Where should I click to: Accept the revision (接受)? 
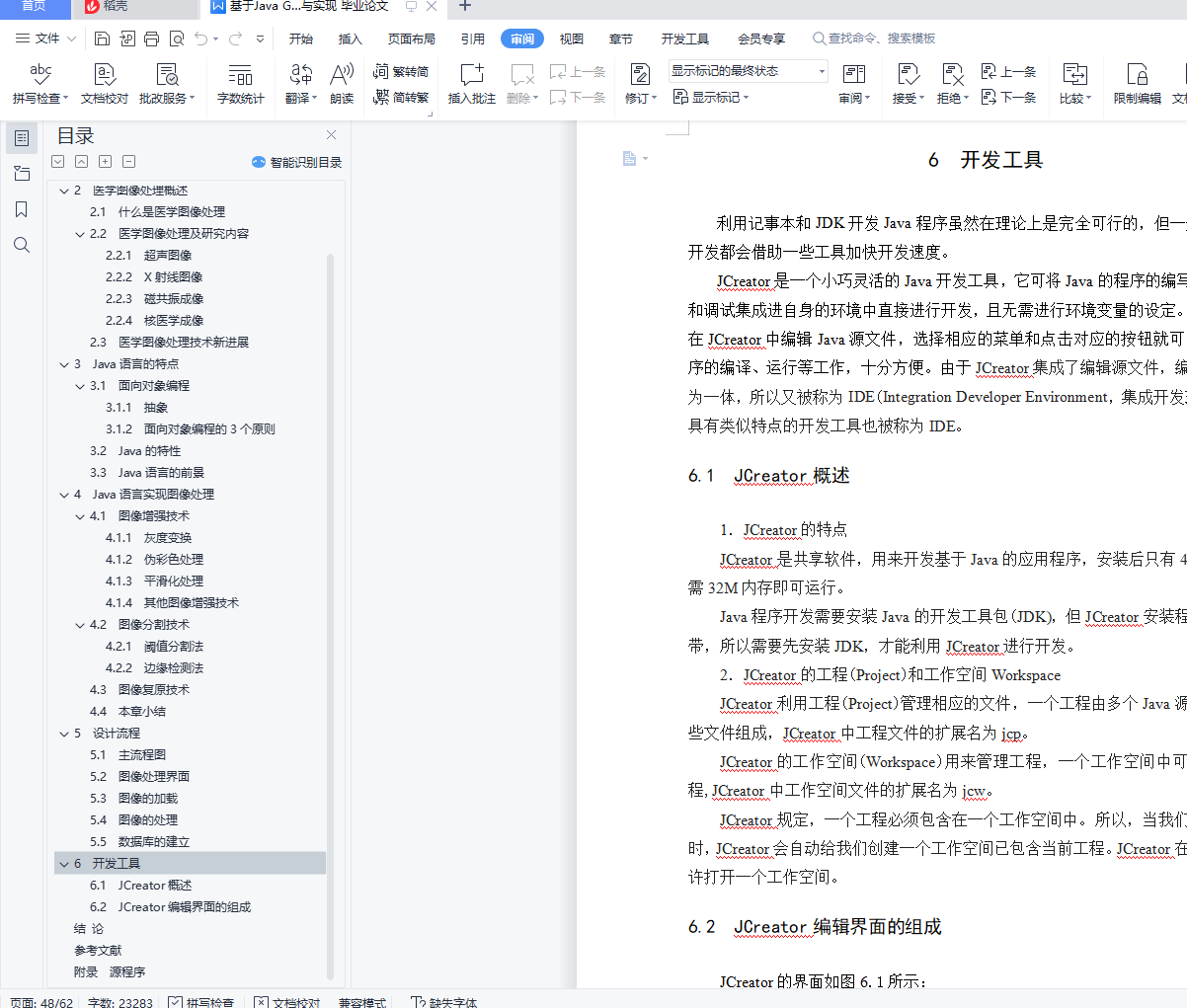coord(908,84)
